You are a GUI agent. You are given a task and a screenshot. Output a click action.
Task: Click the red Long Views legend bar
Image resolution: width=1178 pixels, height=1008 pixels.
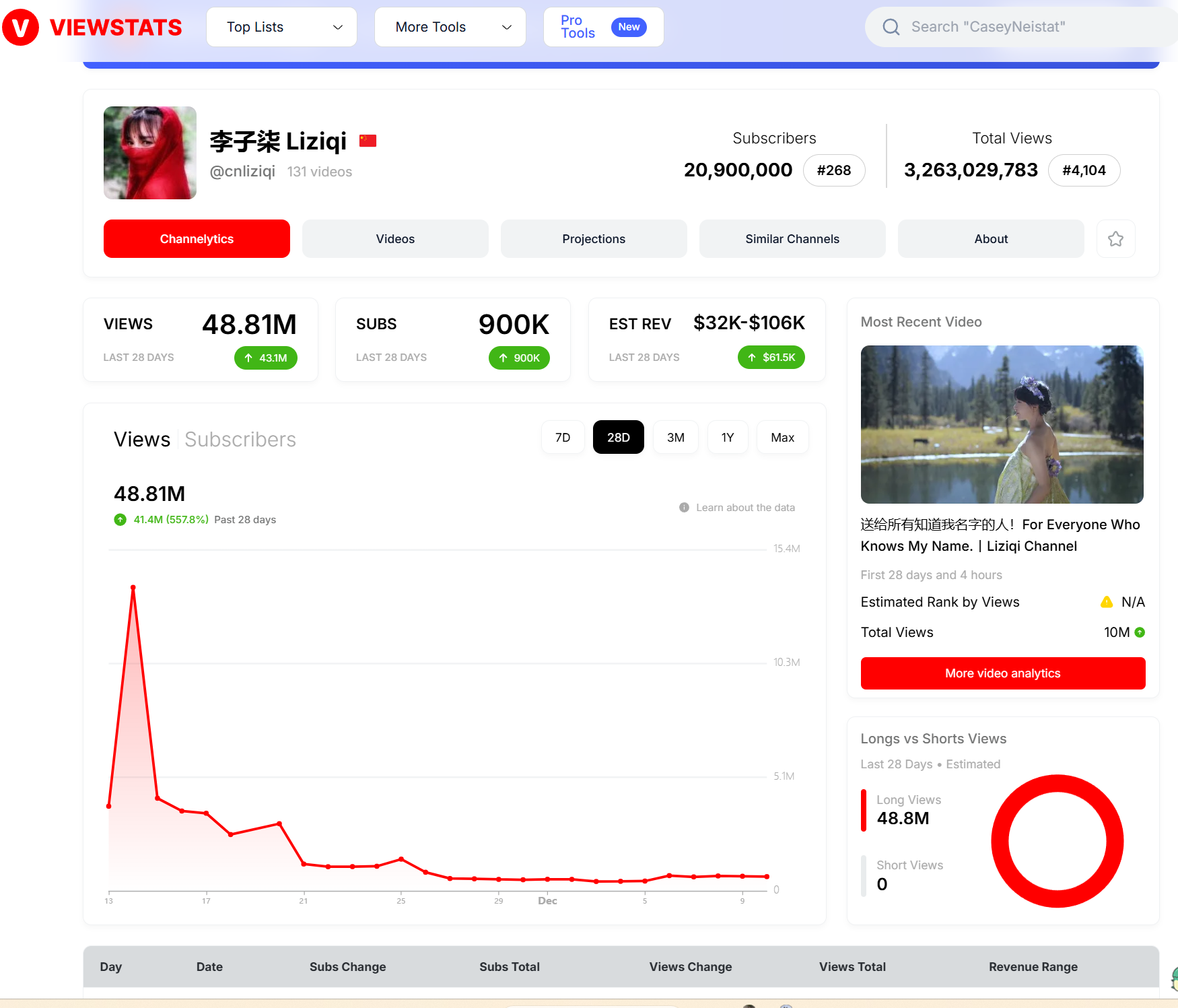tap(864, 810)
